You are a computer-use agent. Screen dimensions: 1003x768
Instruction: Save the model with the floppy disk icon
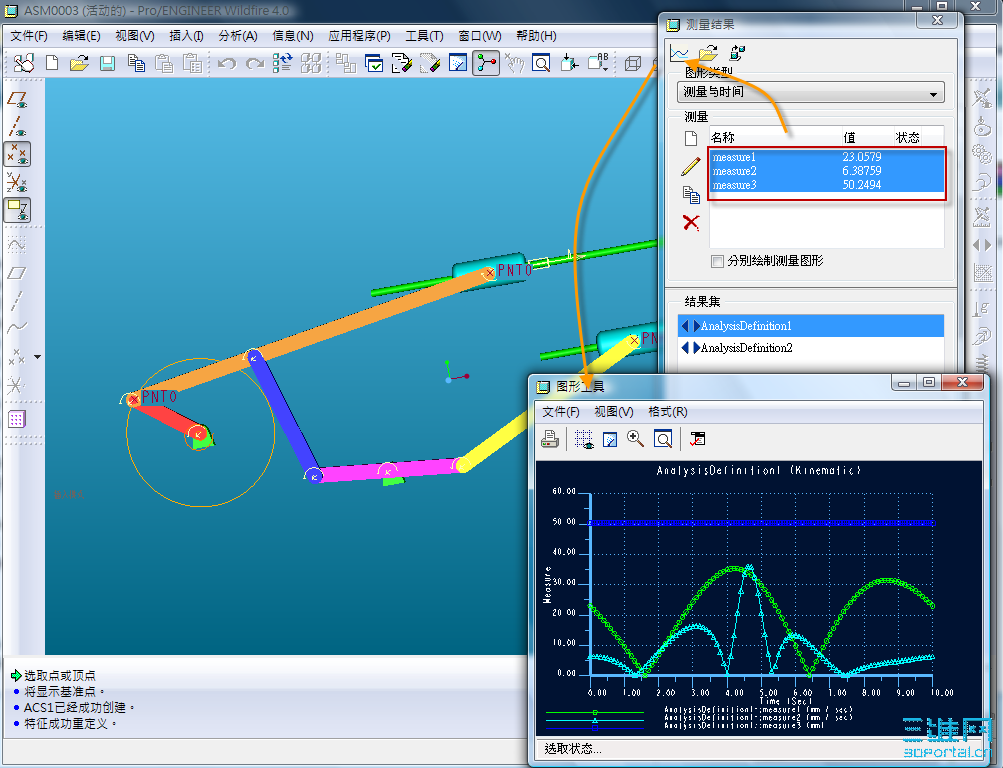click(x=107, y=63)
